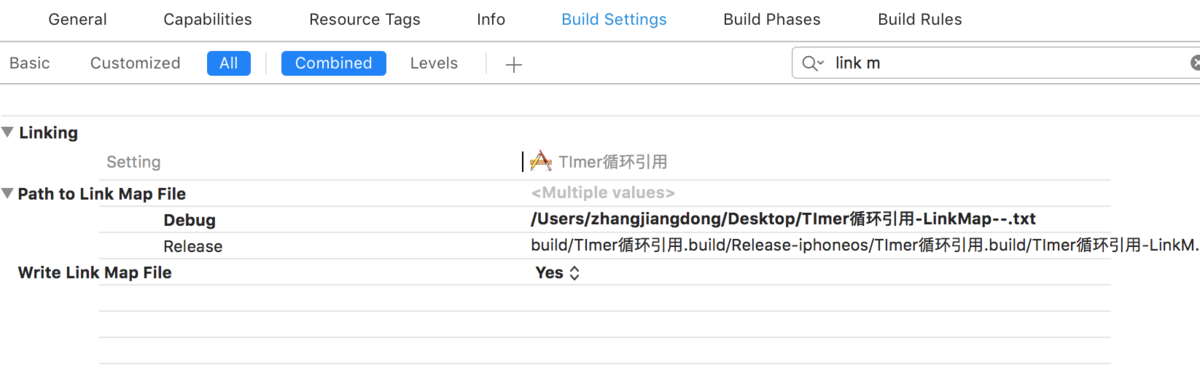Clear the search field with x icon
Screen dimensions: 1200x389
[x=1195, y=63]
